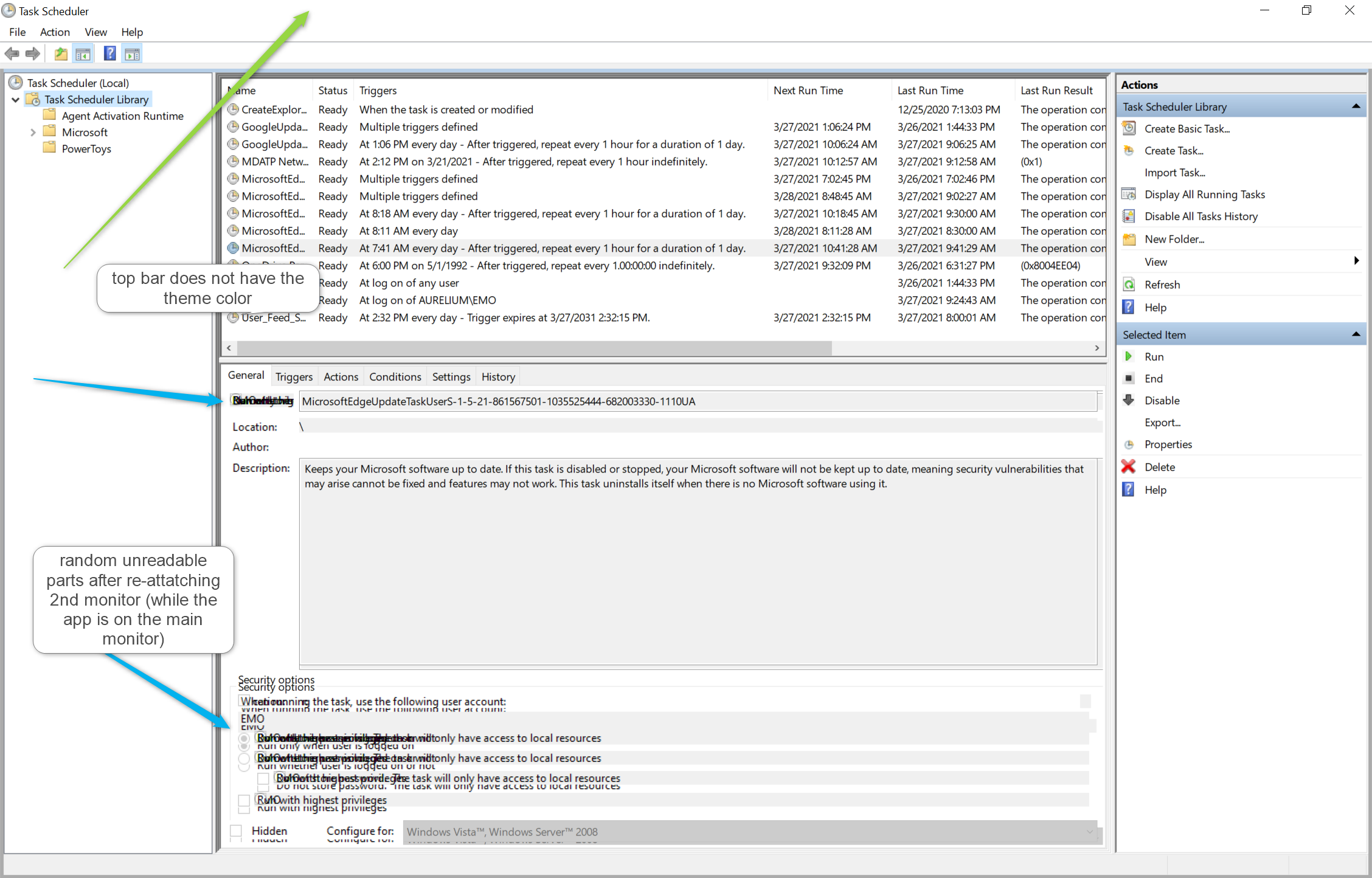The height and width of the screenshot is (878, 1372).
Task: Click the green Run icon
Action: point(1129,356)
